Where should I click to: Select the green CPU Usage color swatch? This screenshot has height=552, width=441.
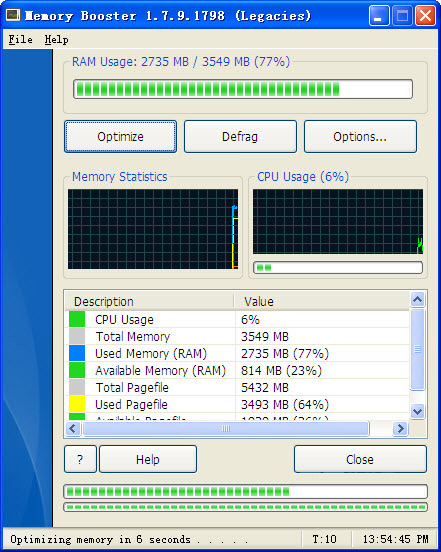[x=77, y=319]
